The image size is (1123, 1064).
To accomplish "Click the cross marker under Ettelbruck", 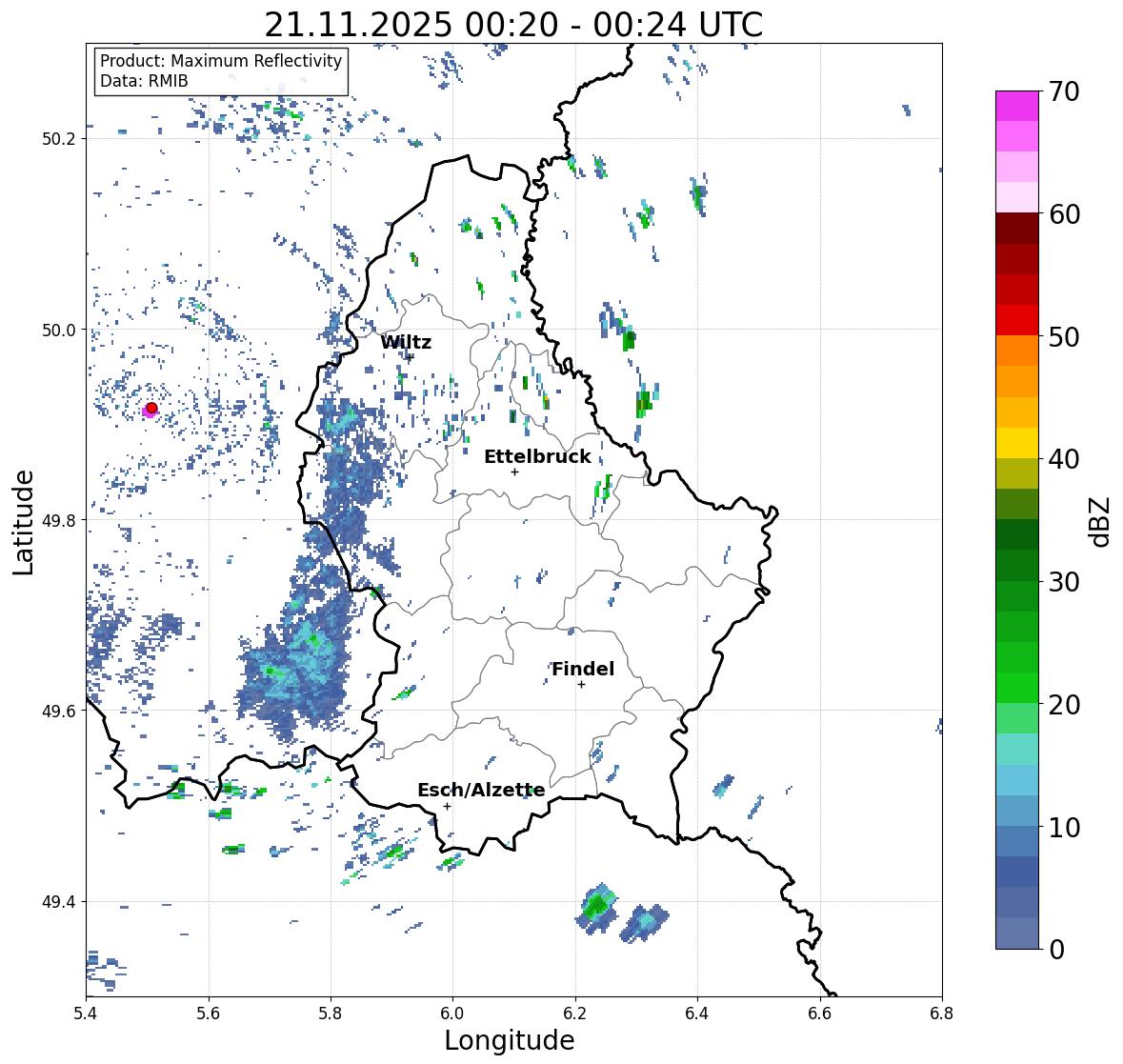I will [x=514, y=472].
